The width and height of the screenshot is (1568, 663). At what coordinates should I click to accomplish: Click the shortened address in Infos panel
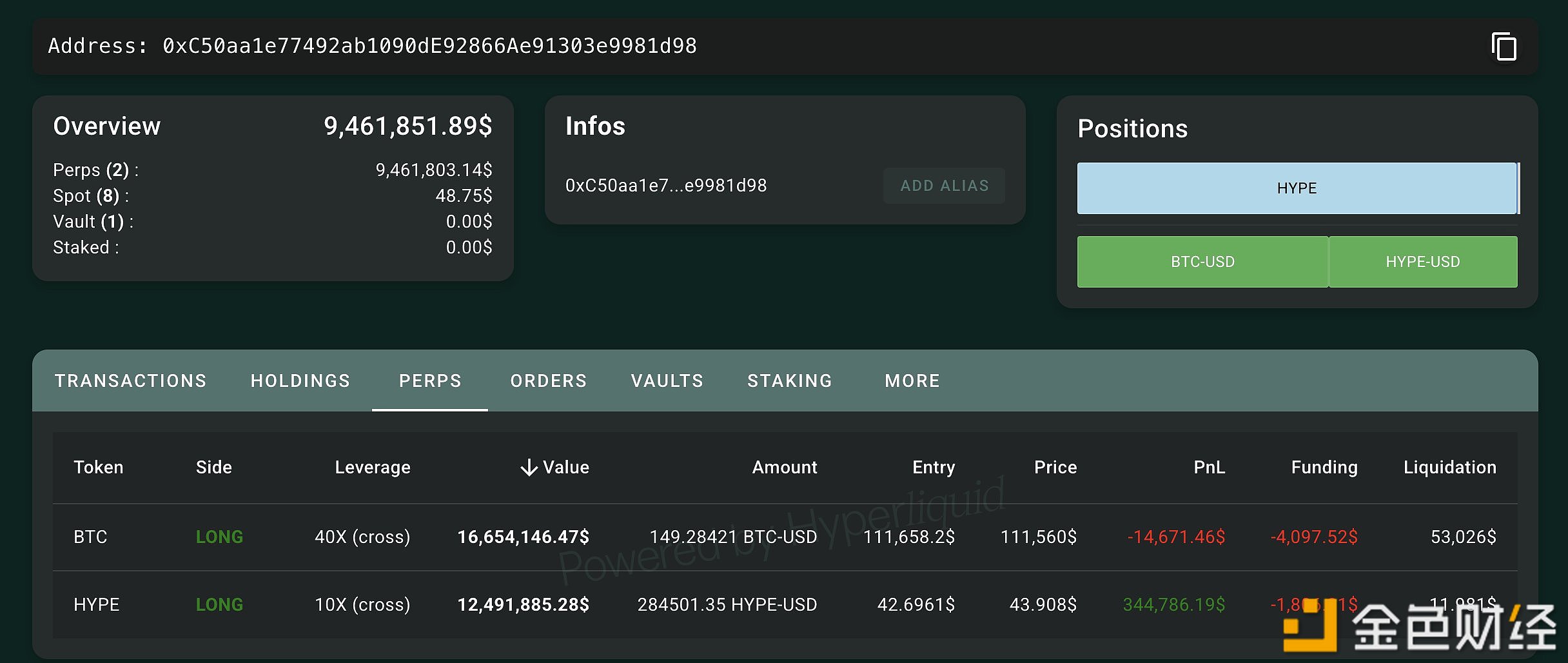666,186
